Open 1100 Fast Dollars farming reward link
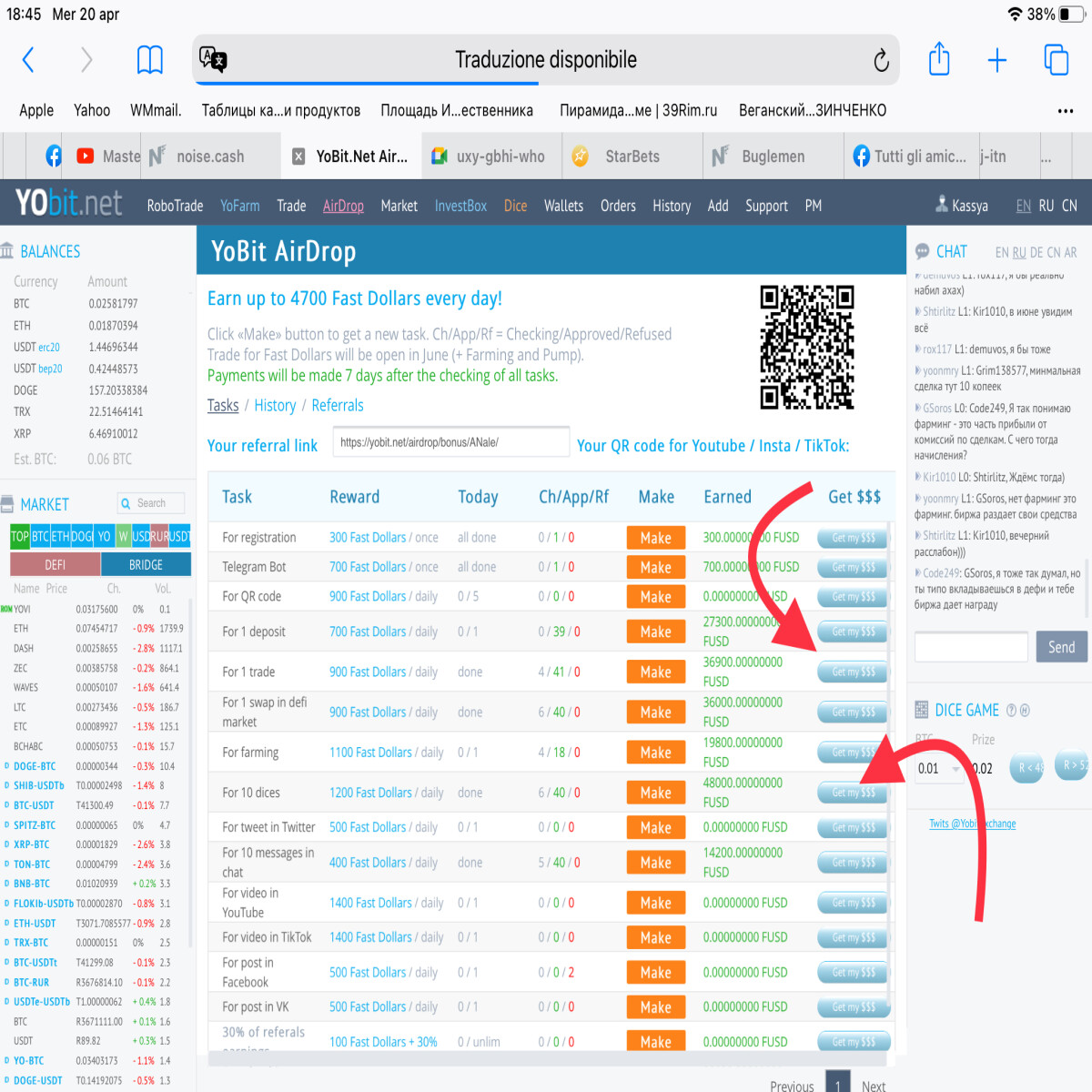This screenshot has width=1092, height=1092. point(370,753)
